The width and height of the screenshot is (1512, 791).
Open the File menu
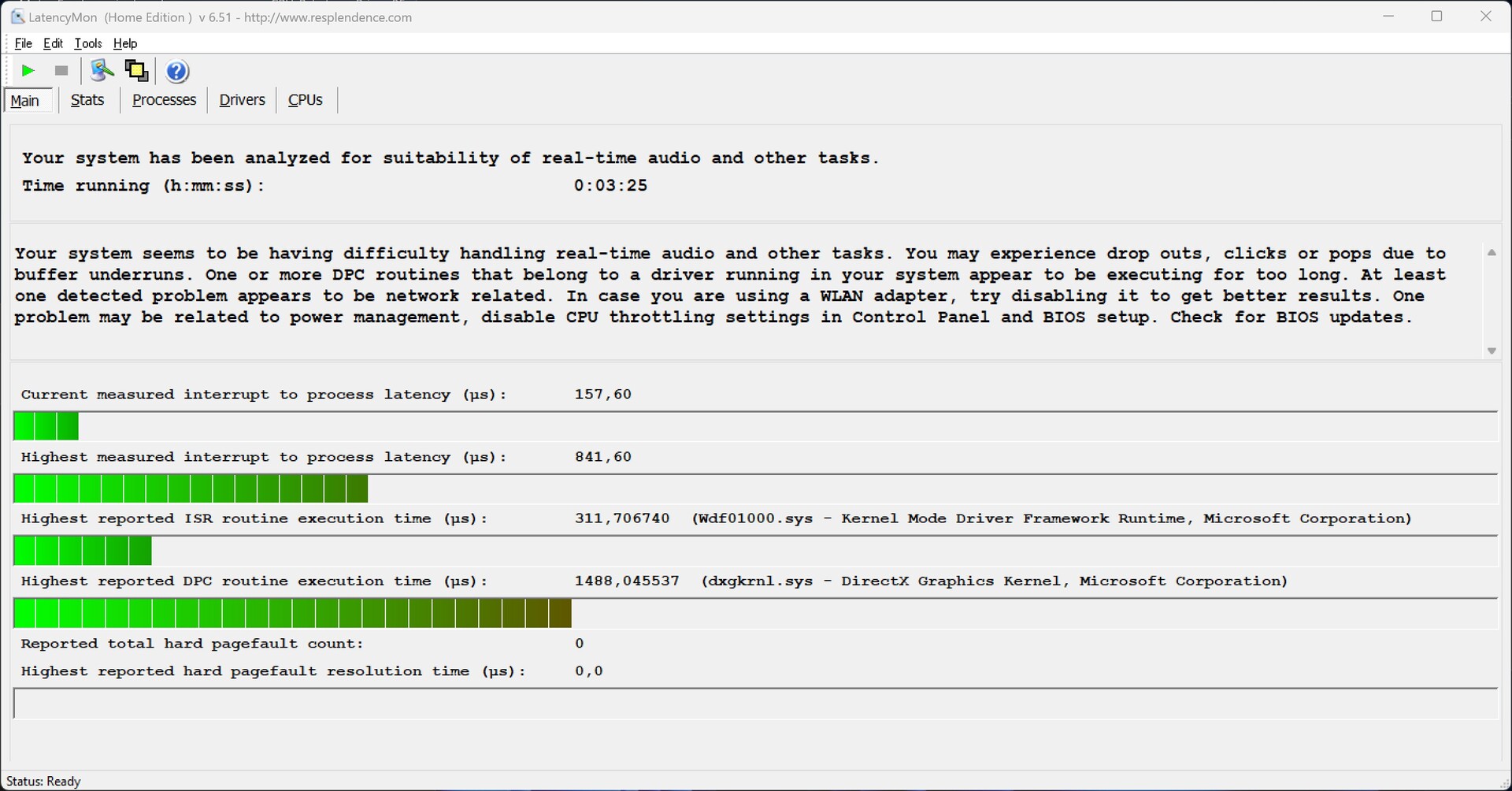23,43
